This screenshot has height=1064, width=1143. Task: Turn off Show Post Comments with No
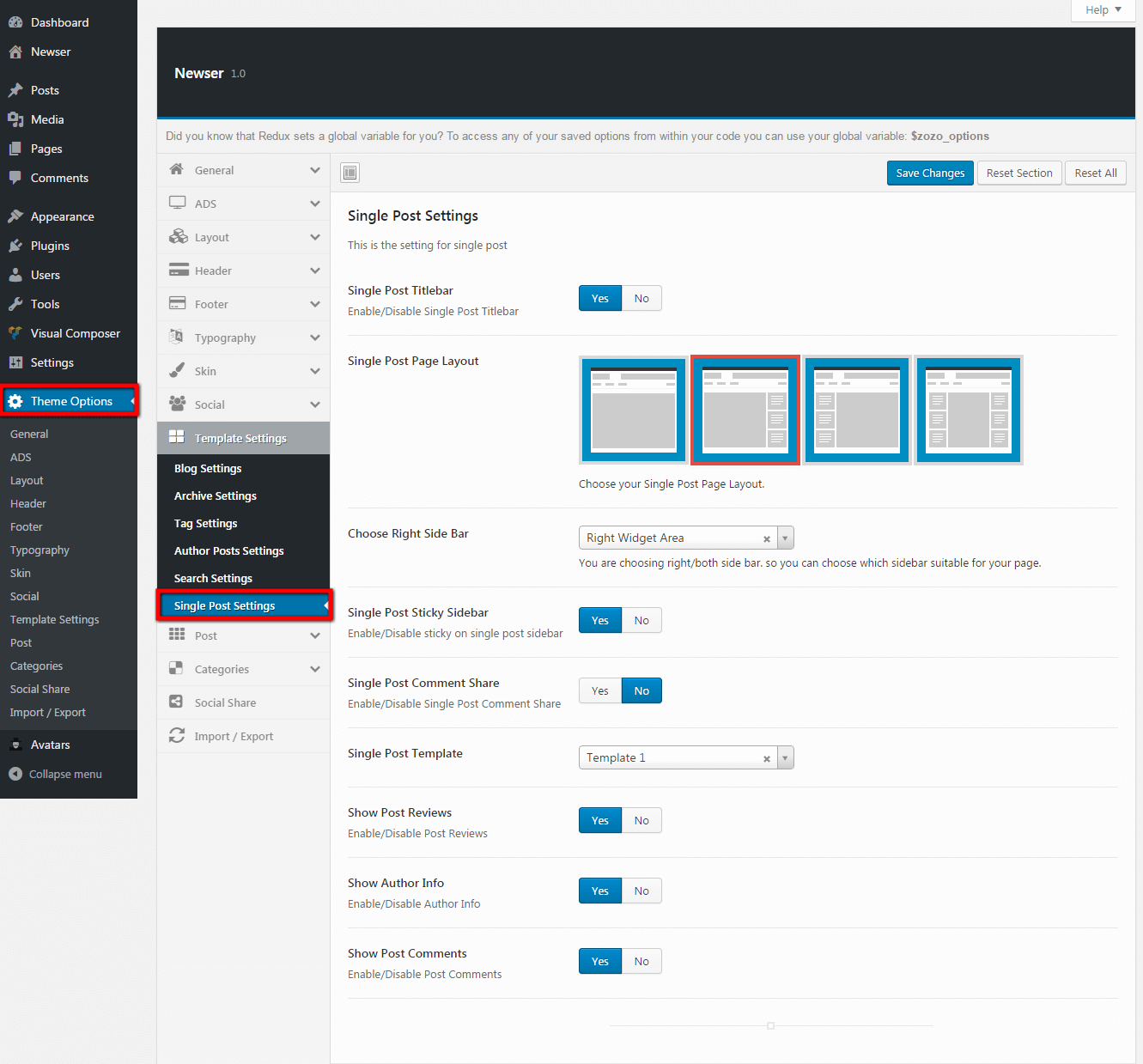coord(641,962)
